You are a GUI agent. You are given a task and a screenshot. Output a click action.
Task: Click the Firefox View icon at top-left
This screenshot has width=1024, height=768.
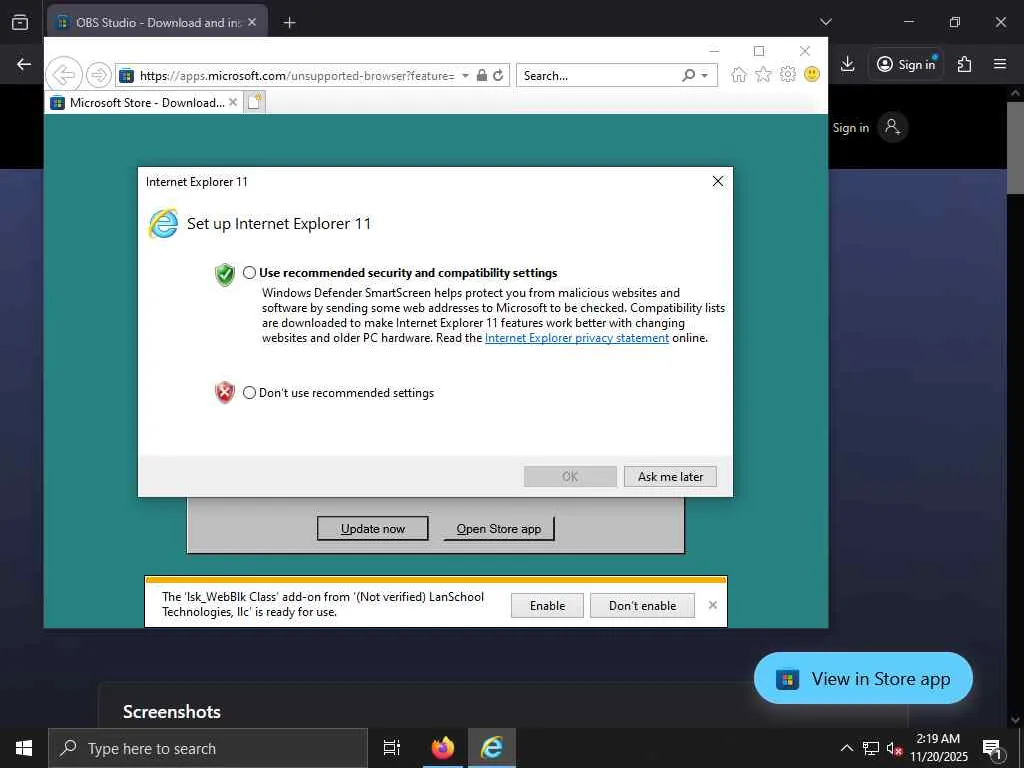20,22
